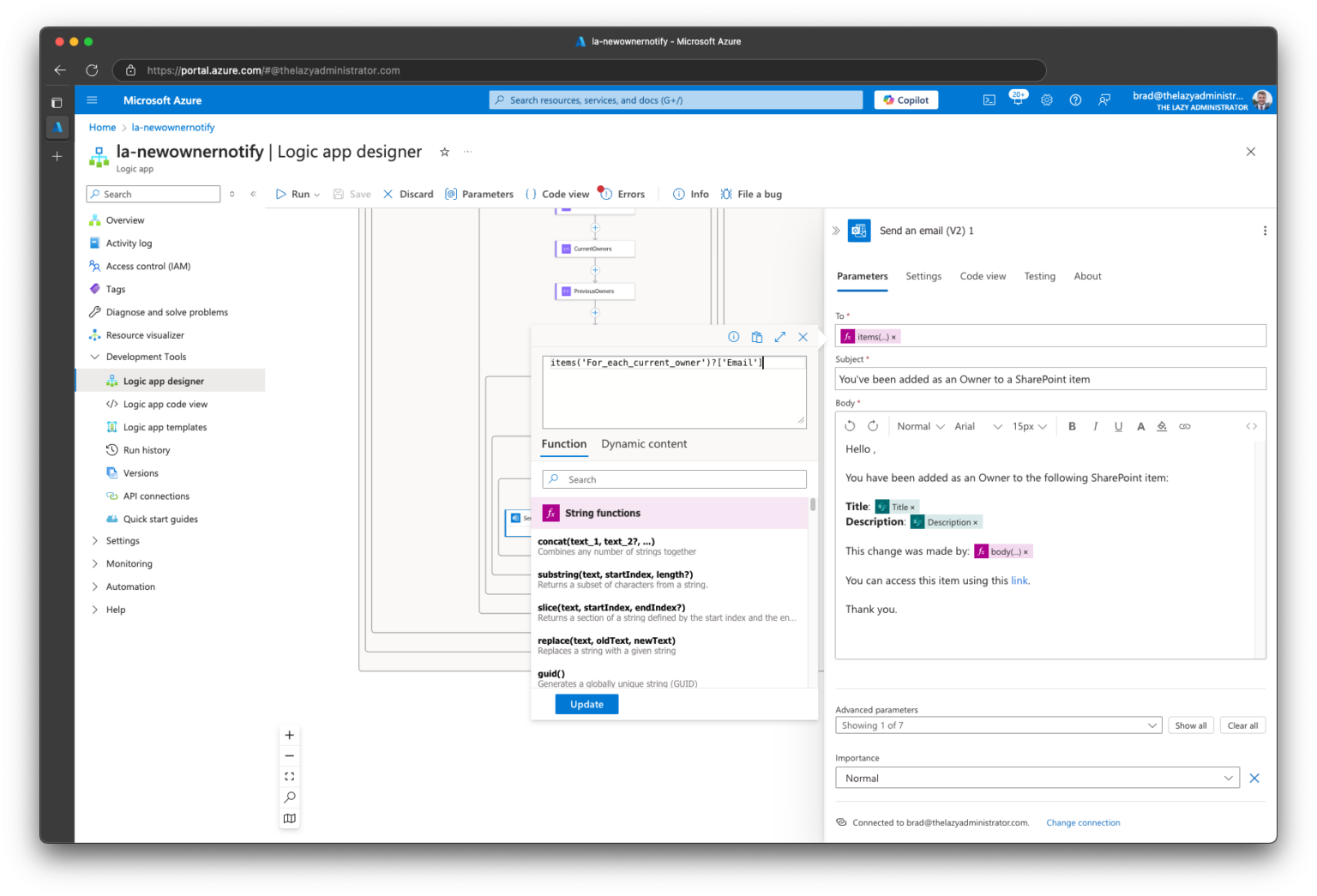This screenshot has width=1317, height=896.
Task: Open the Copilot button
Action: coord(906,100)
